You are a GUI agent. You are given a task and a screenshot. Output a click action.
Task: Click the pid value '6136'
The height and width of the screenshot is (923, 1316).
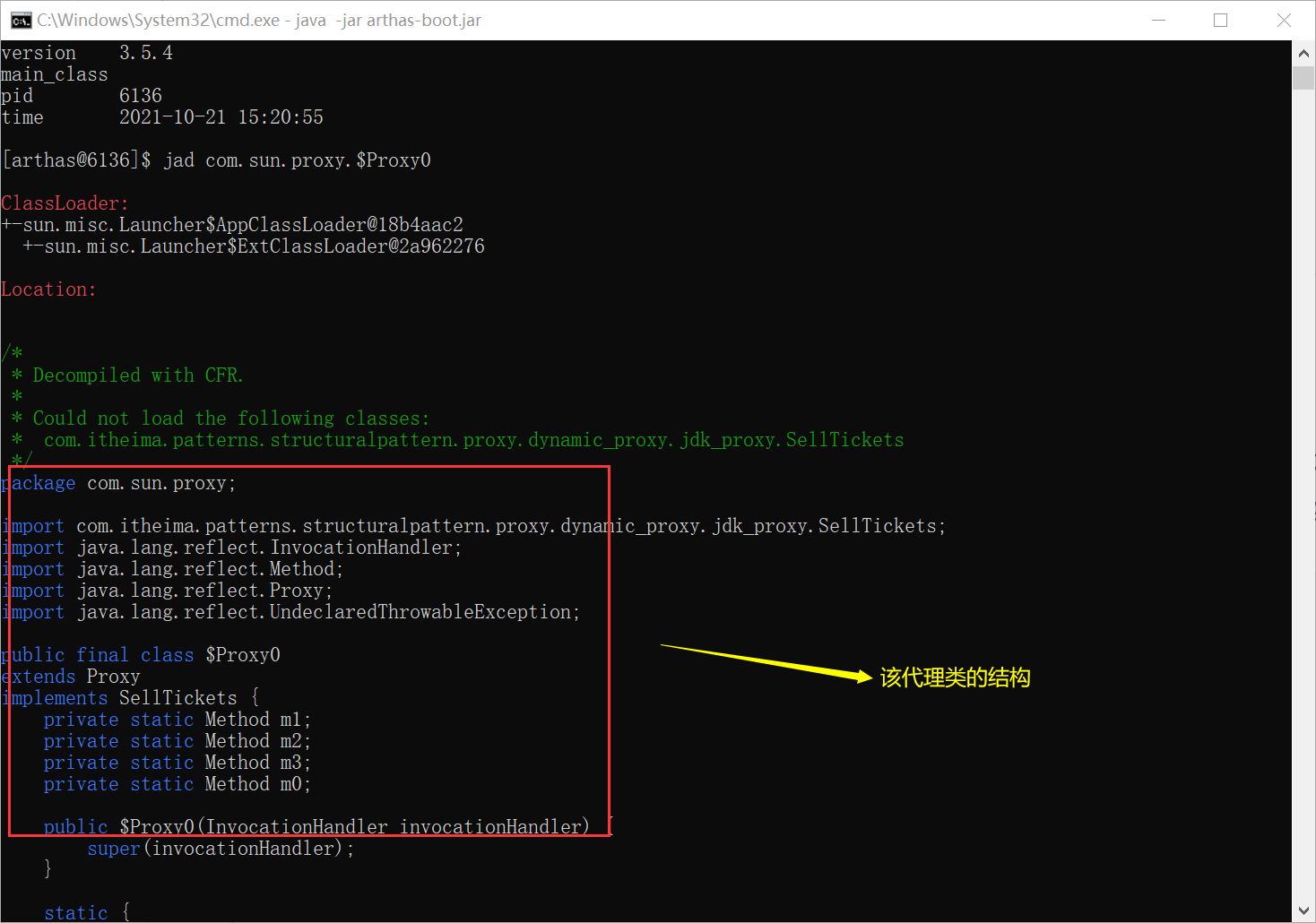coord(141,96)
